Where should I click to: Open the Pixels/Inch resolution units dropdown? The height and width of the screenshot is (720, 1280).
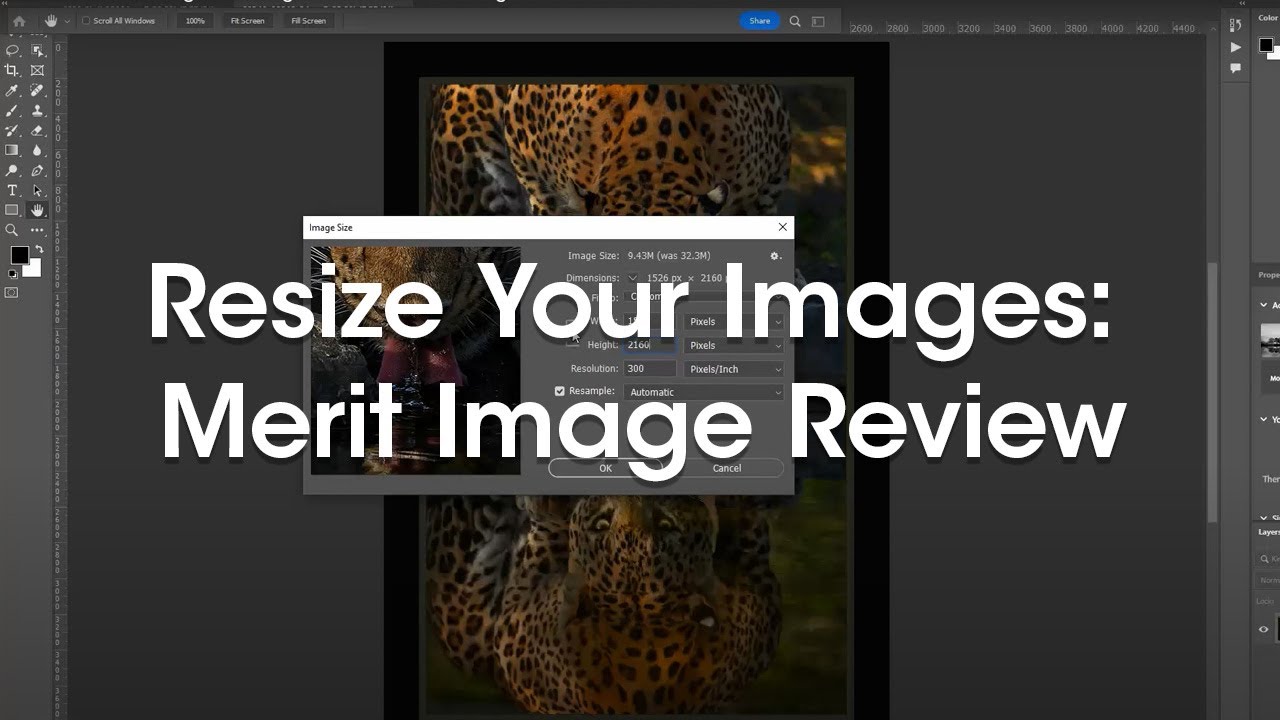pos(734,369)
